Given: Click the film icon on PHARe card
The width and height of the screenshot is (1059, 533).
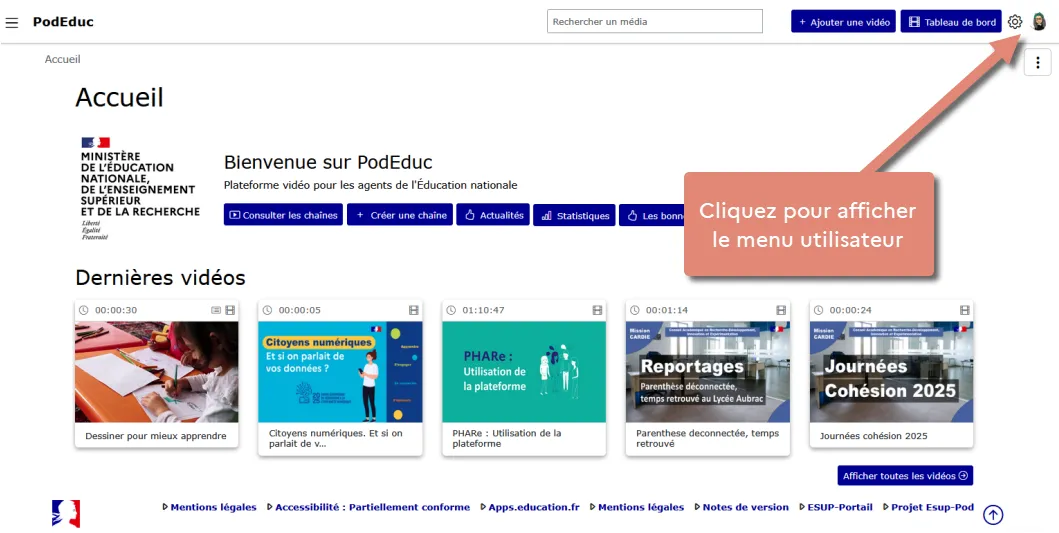Looking at the screenshot, I should pyautogui.click(x=597, y=310).
